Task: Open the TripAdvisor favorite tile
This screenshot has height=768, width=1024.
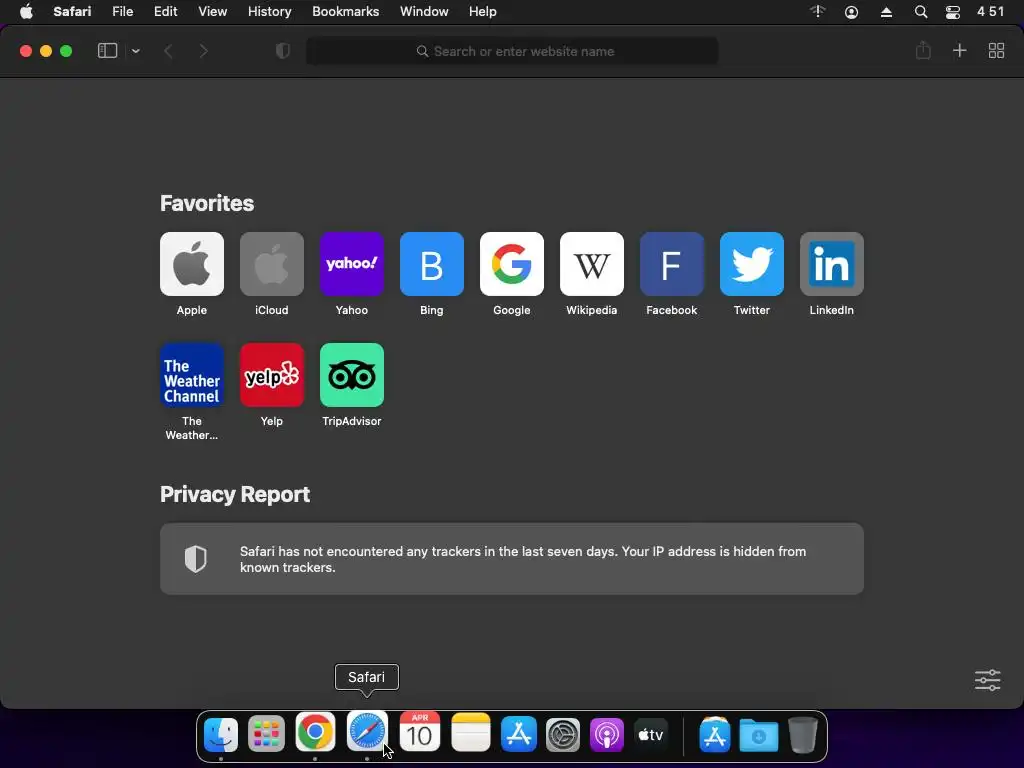Action: (x=351, y=375)
